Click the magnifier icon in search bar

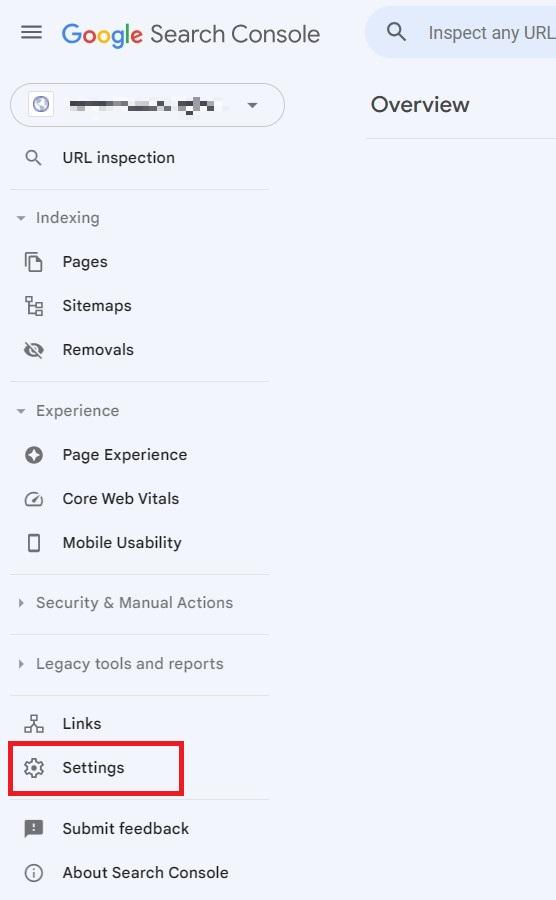396,32
